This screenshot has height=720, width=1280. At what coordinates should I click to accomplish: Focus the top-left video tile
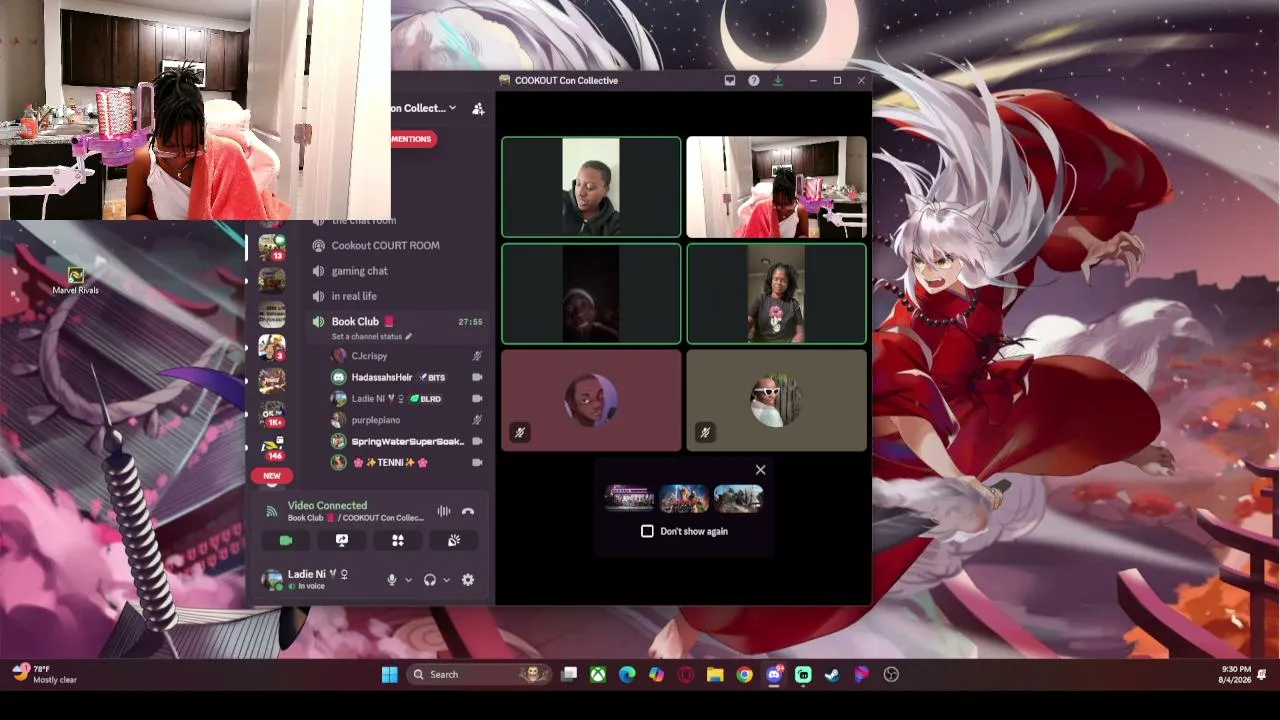click(591, 187)
